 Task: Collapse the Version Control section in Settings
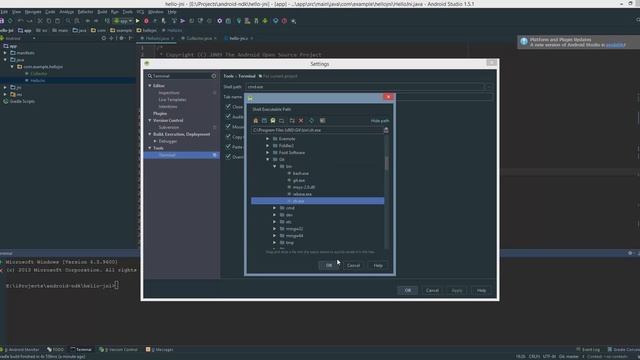pyautogui.click(x=150, y=120)
